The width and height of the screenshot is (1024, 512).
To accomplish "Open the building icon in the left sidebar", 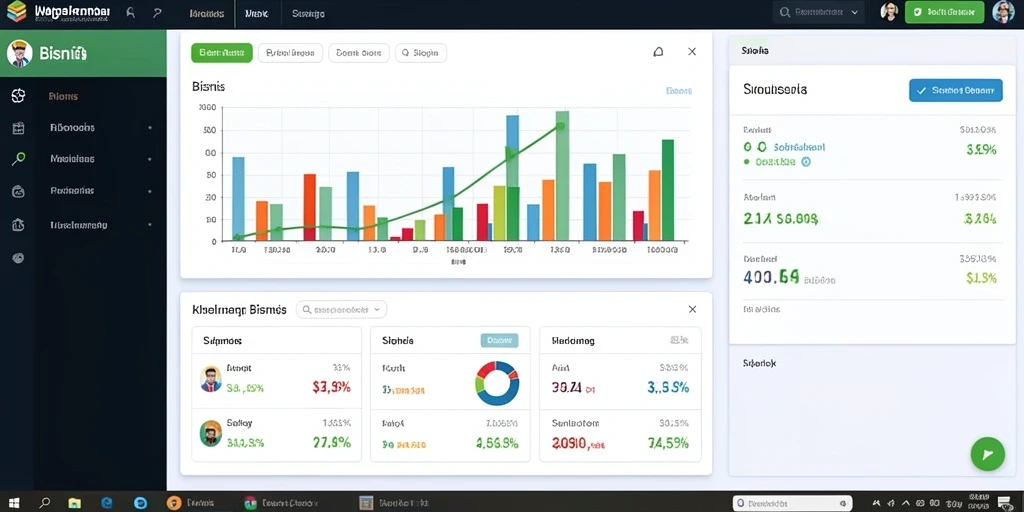I will (18, 225).
